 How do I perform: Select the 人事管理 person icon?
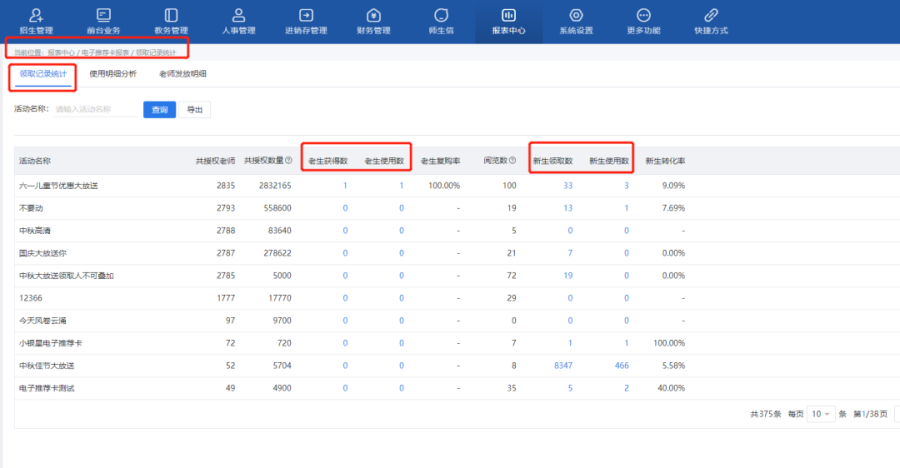point(239,15)
